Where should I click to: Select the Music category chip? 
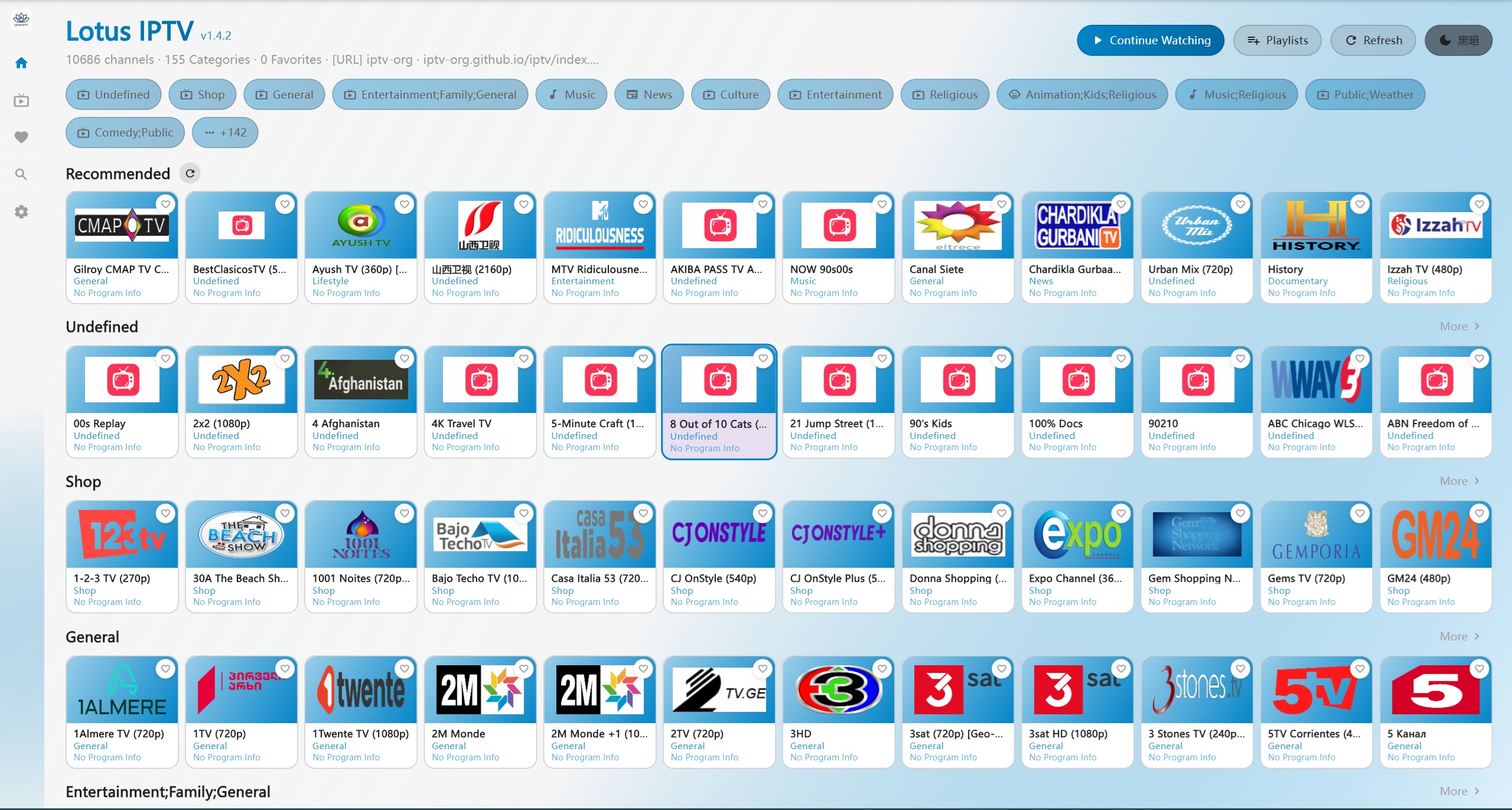click(x=571, y=94)
